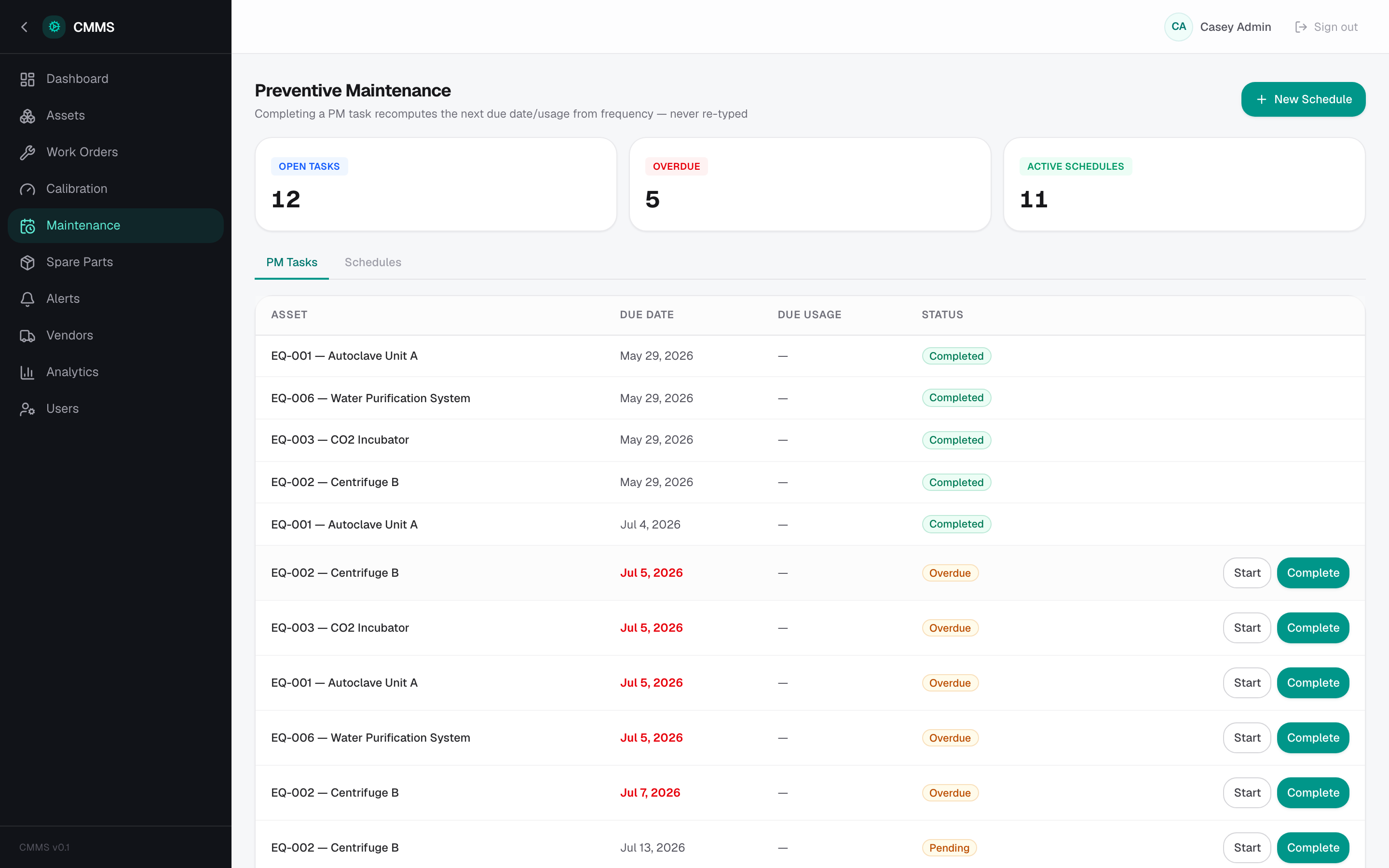Click the Preventive Maintenance heading
This screenshot has width=1389, height=868.
[353, 91]
